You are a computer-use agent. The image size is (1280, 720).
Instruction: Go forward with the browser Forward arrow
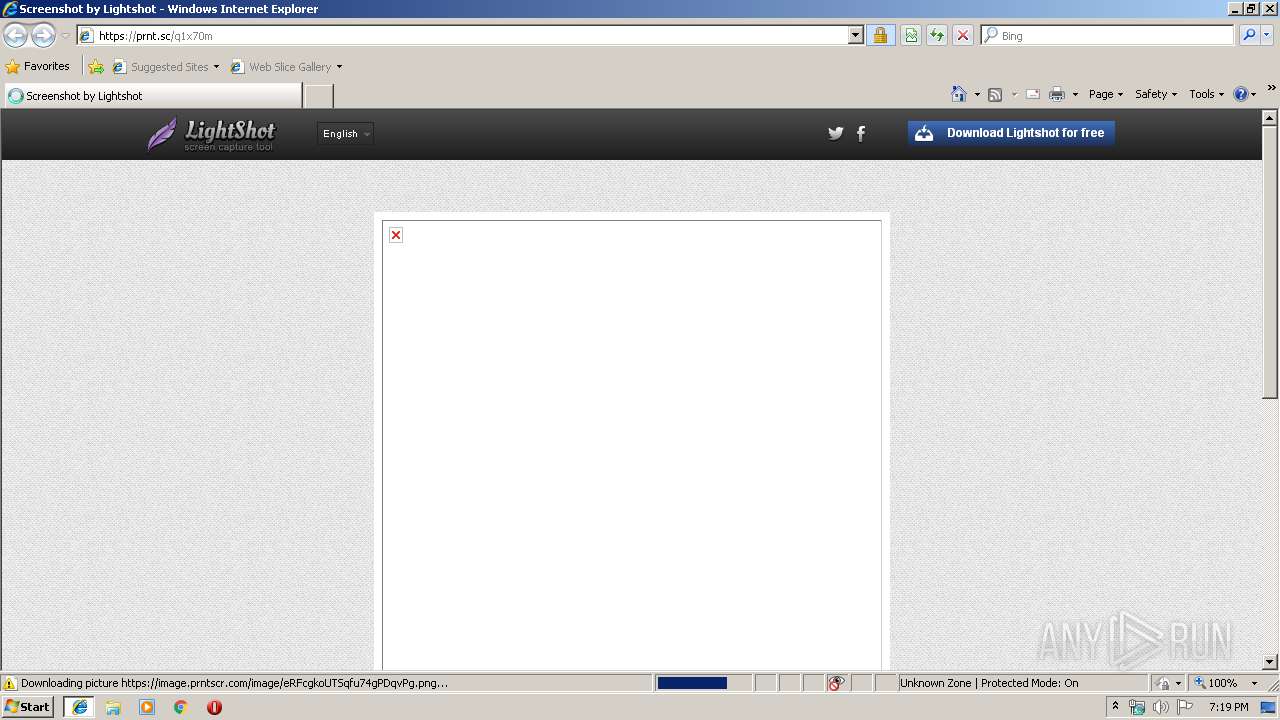pos(43,36)
